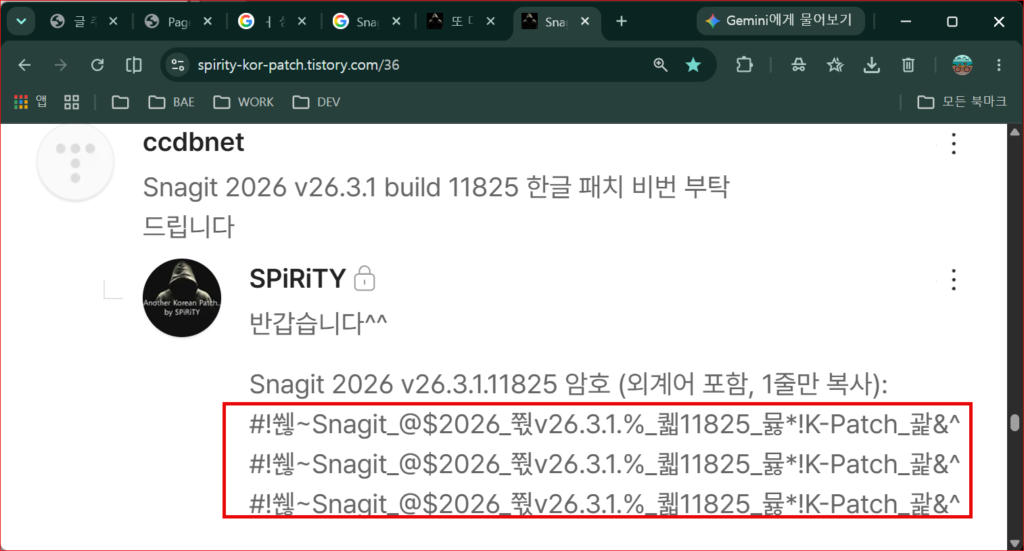Close the 'Pag' tab

[207, 22]
